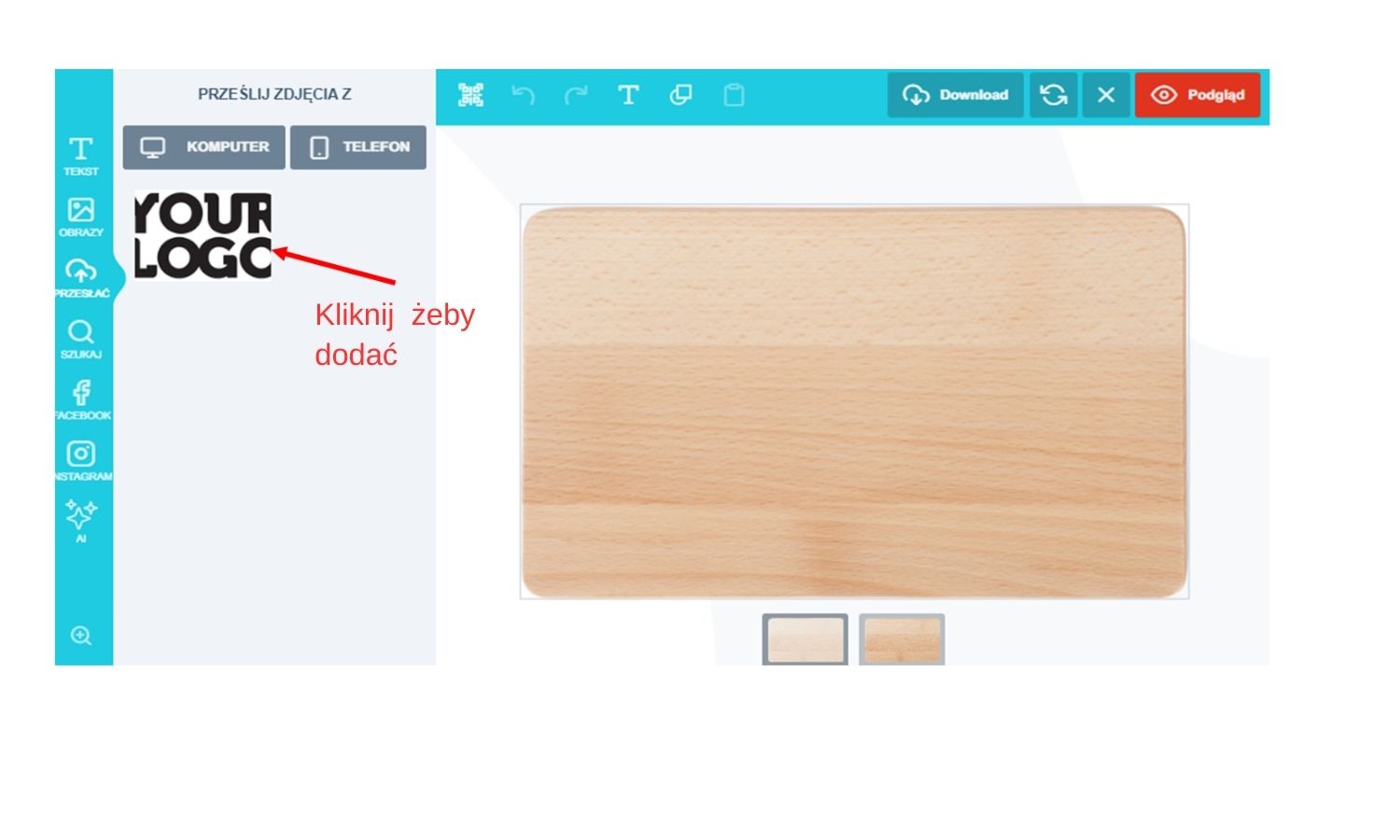
Task: Select the second board view thumbnail
Action: [902, 639]
